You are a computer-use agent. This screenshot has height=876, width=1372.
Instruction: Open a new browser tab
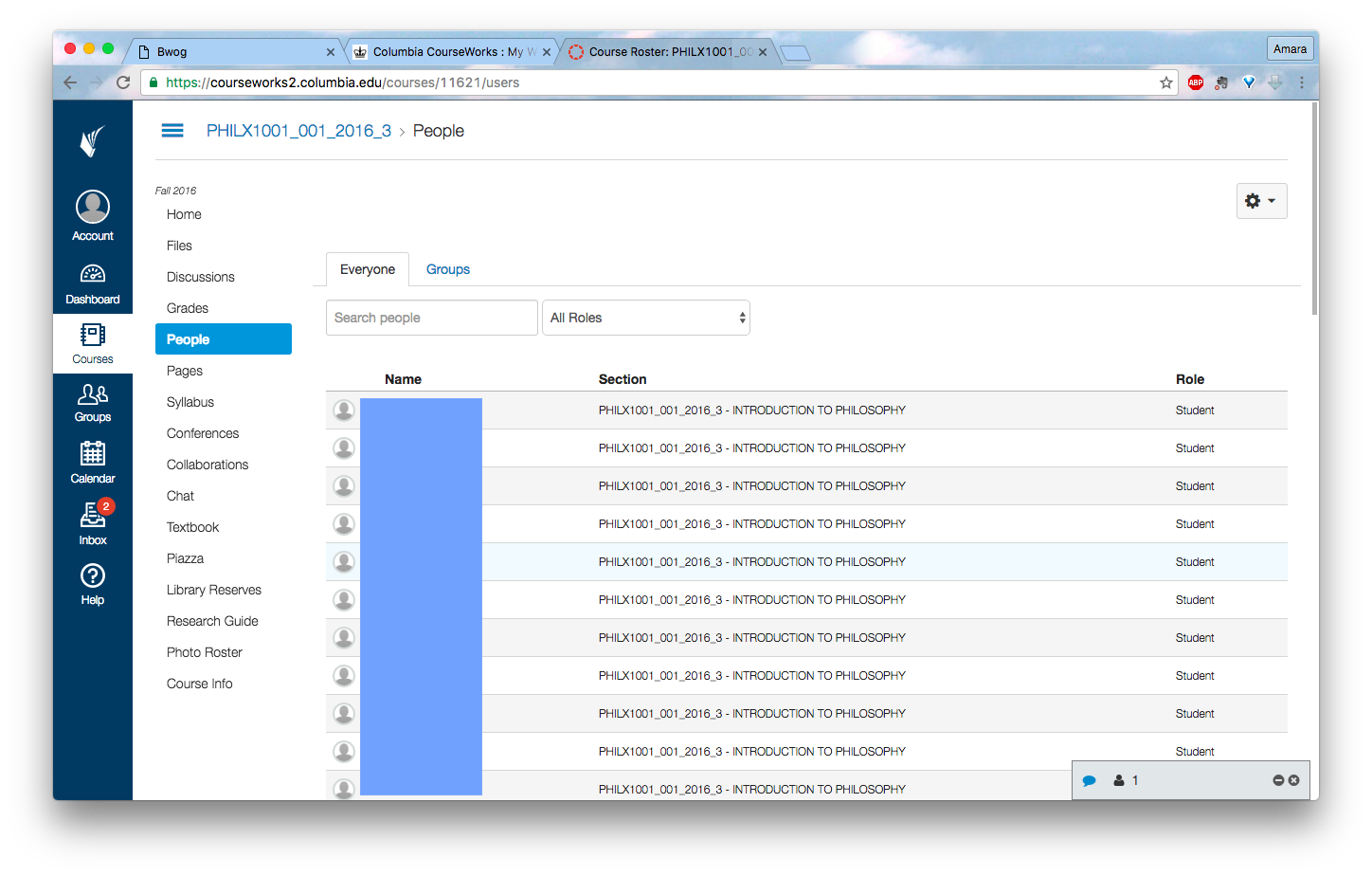pos(795,53)
